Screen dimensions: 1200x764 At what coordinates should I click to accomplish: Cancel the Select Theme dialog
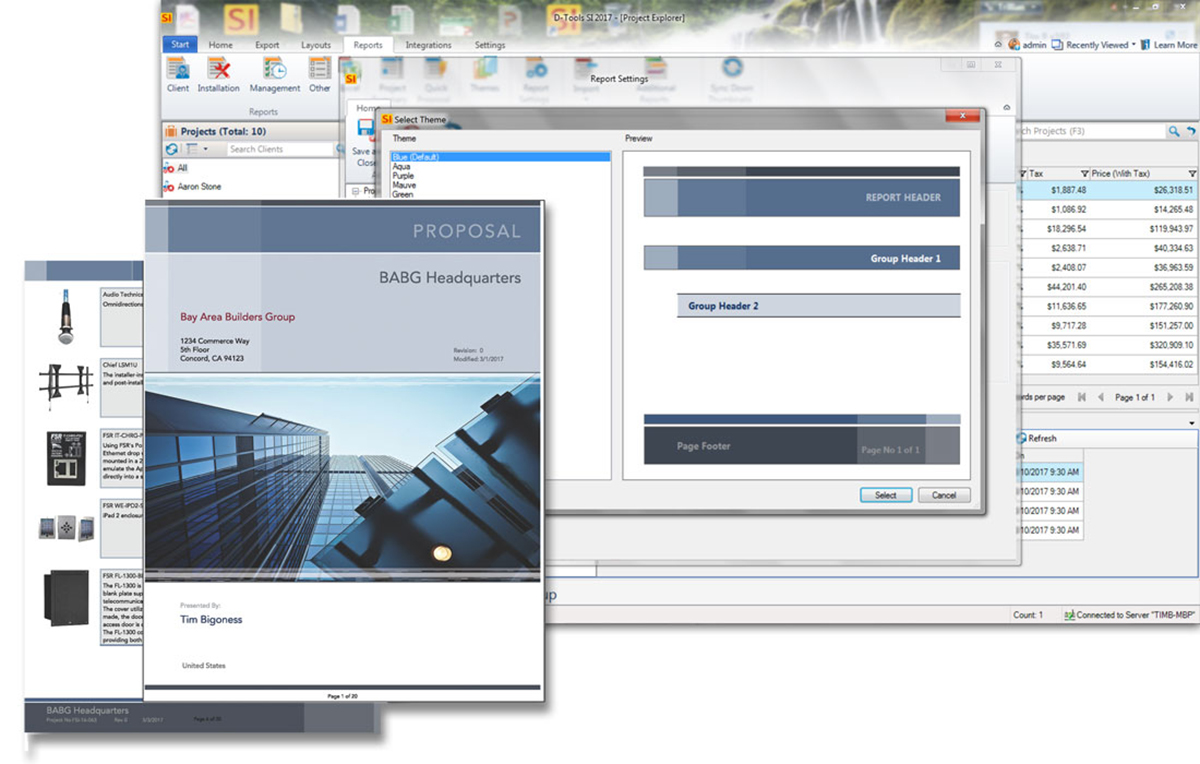944,495
